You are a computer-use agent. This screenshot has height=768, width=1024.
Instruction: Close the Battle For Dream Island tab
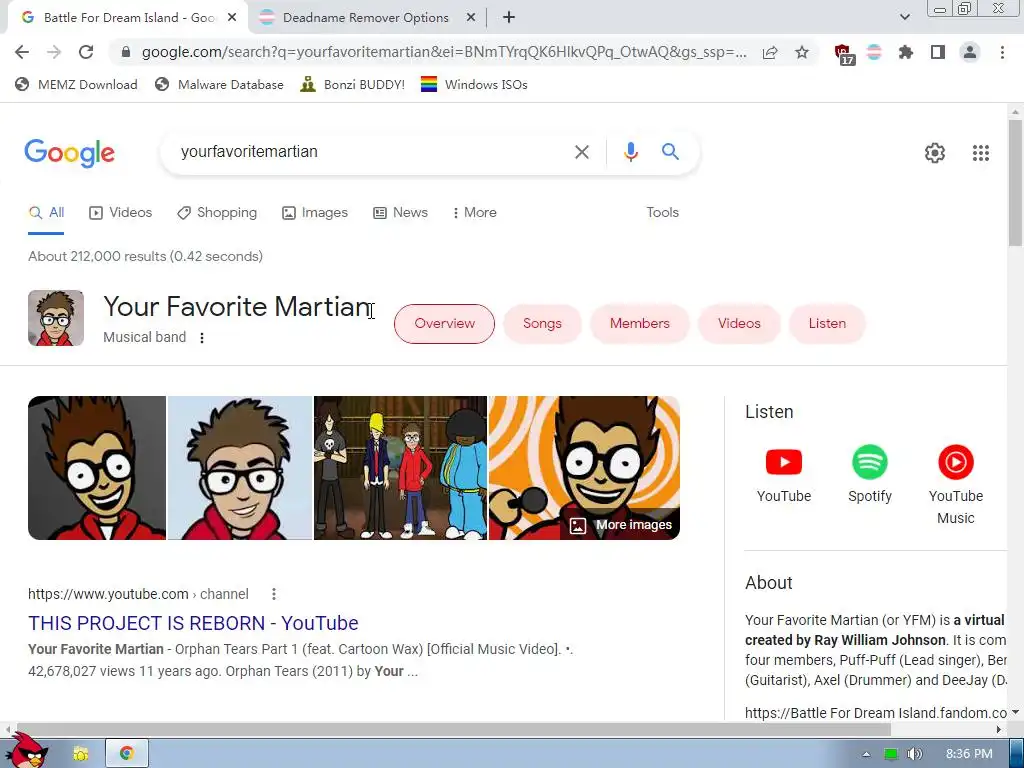[x=232, y=18]
